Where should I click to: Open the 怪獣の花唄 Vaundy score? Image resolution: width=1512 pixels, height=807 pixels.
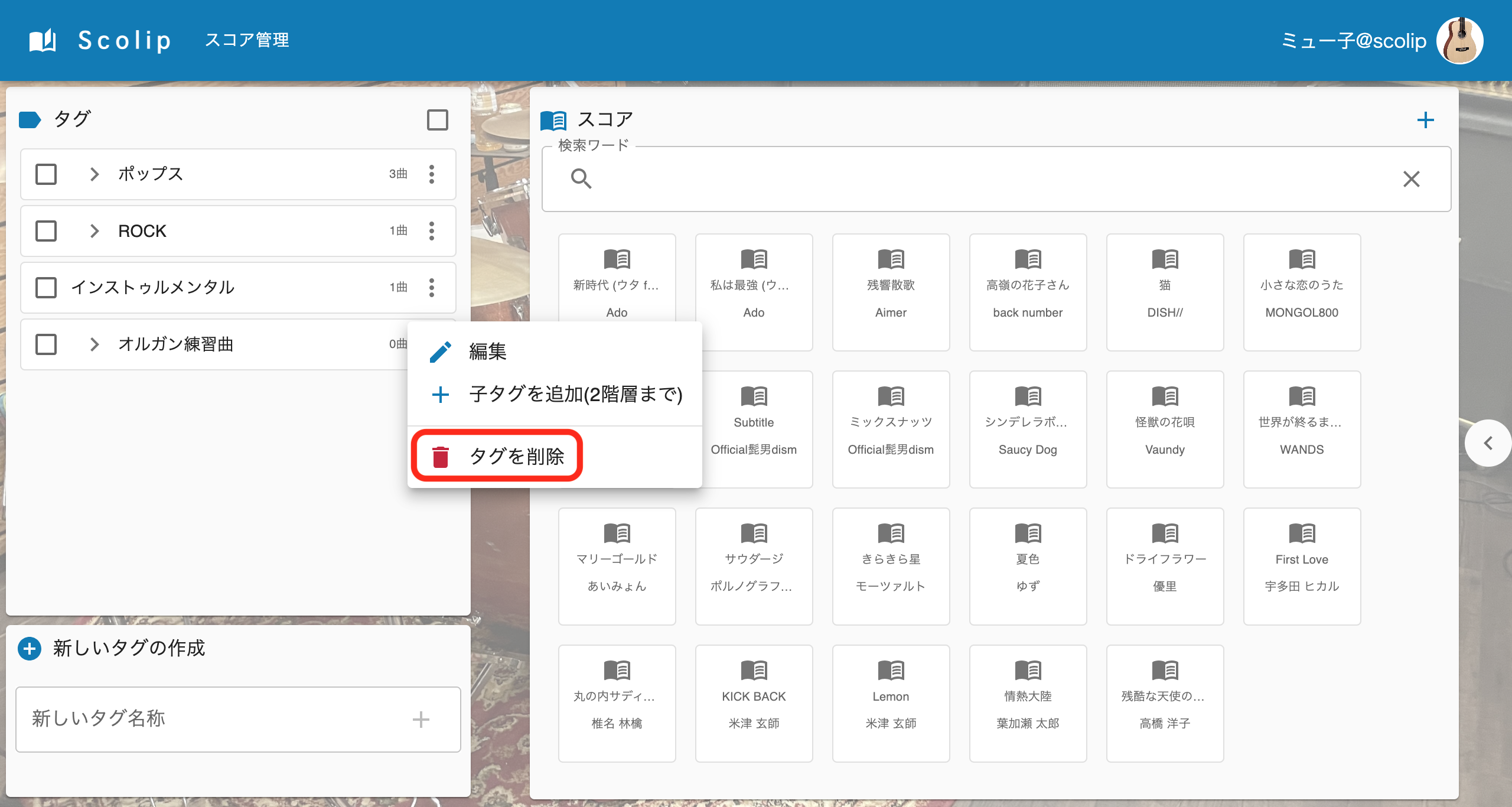coord(1165,429)
